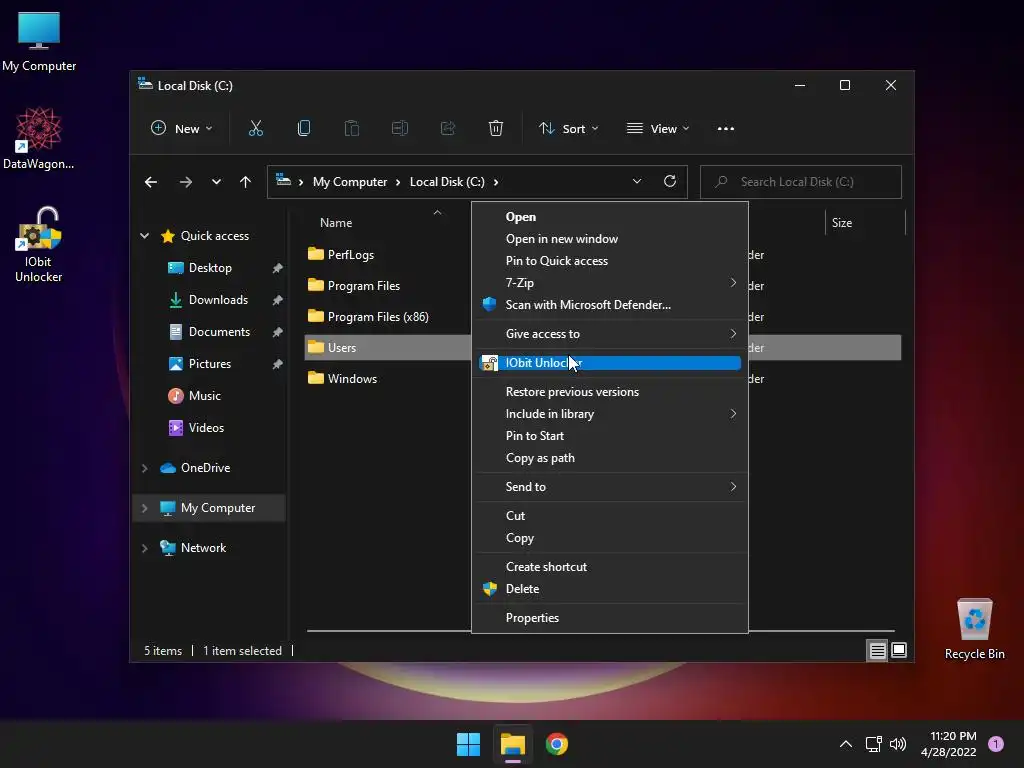Open notification badge in taskbar corner

tap(996, 744)
